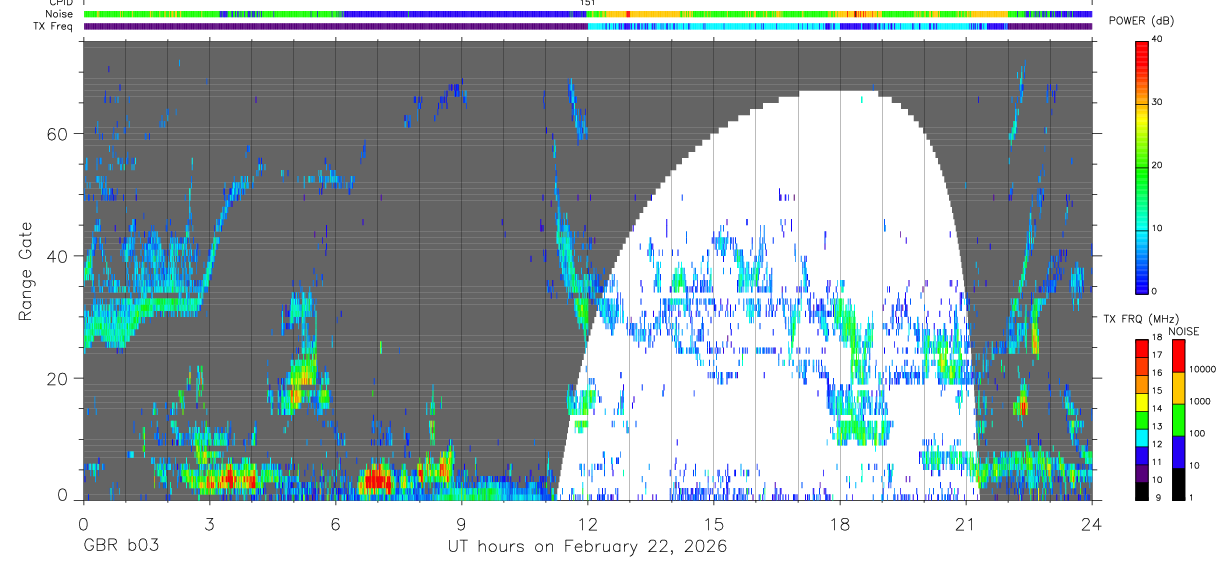Click the TX frequency color scale bar

tap(1142, 420)
